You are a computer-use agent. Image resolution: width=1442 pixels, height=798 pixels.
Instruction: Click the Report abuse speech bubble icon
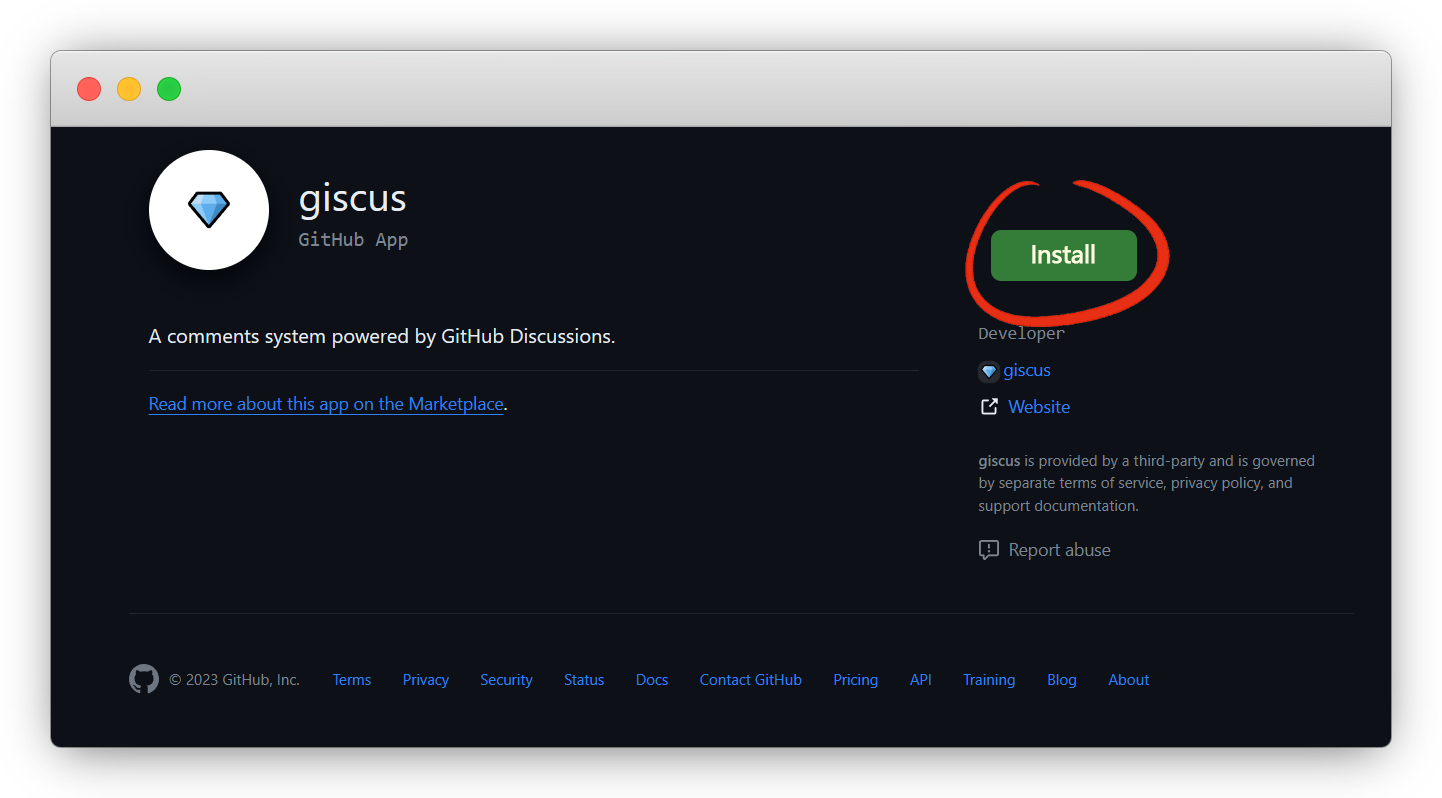[988, 550]
